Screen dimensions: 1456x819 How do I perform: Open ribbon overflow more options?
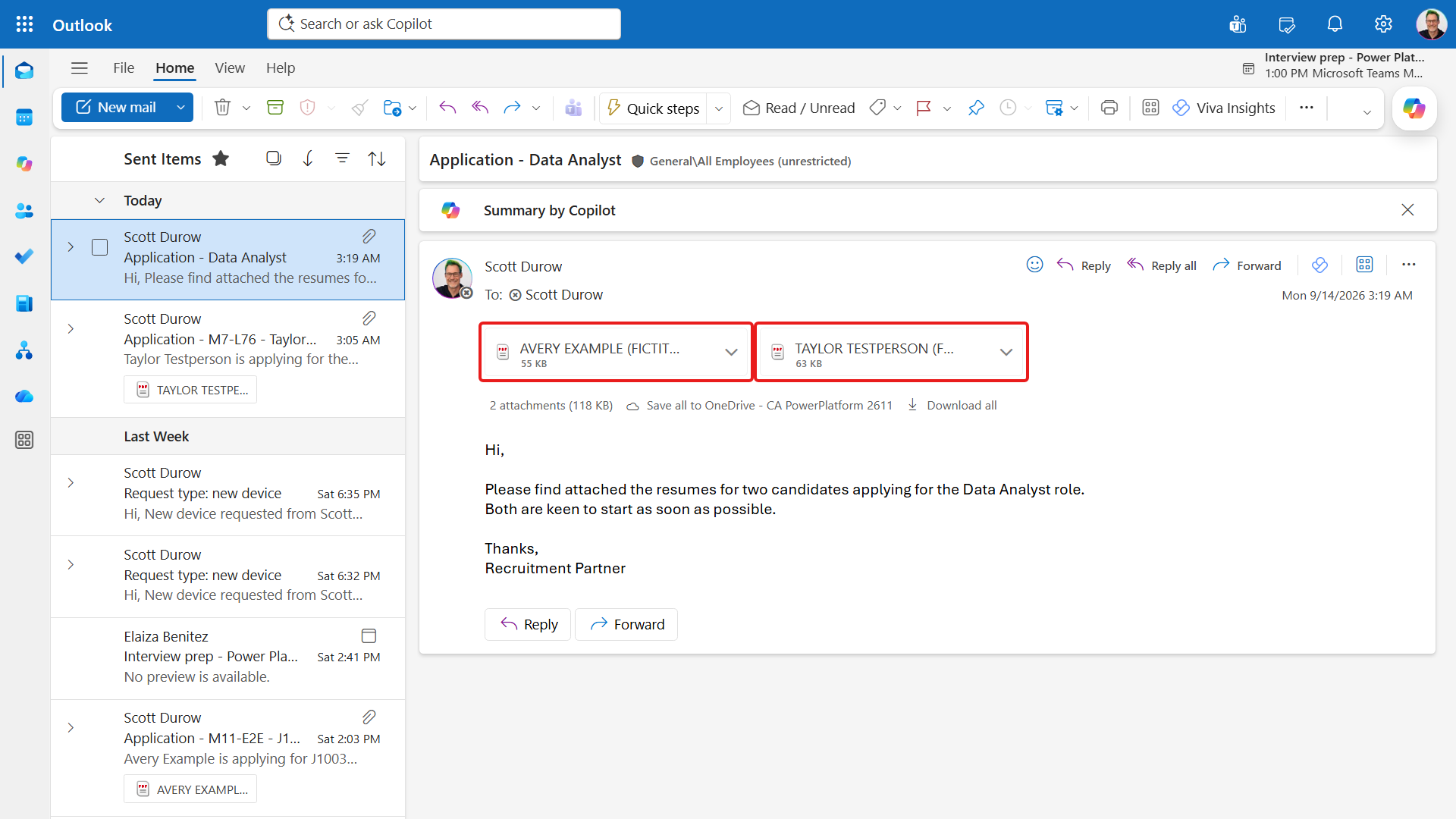click(x=1307, y=108)
